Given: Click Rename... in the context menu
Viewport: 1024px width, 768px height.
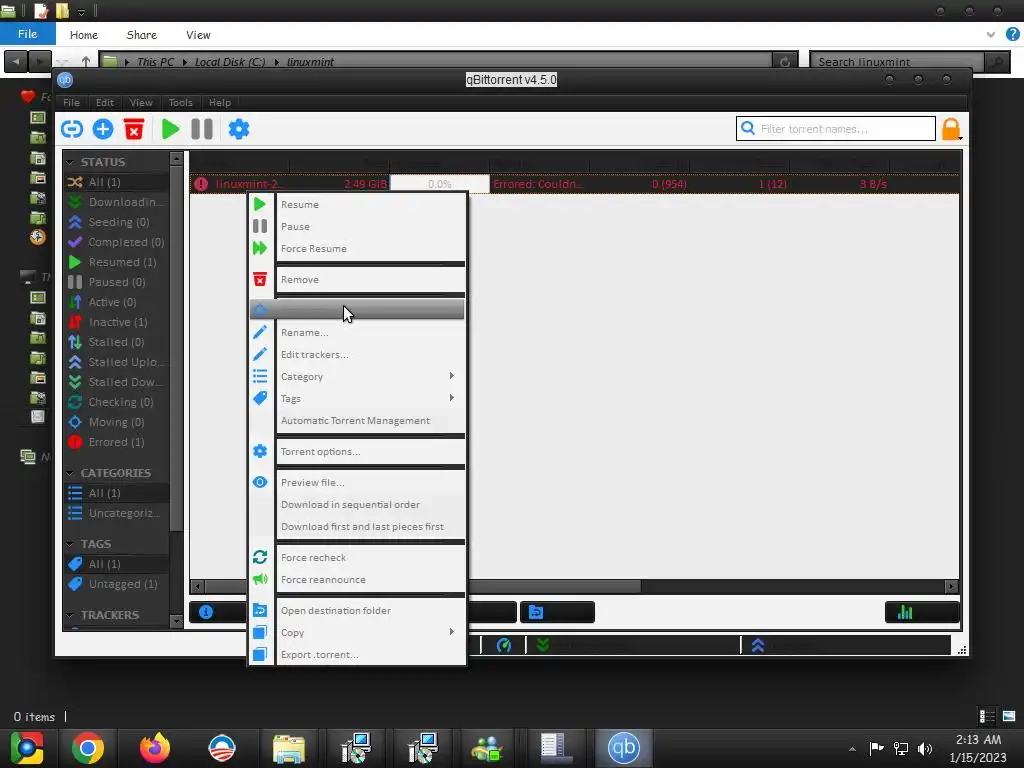Looking at the screenshot, I should [357, 332].
